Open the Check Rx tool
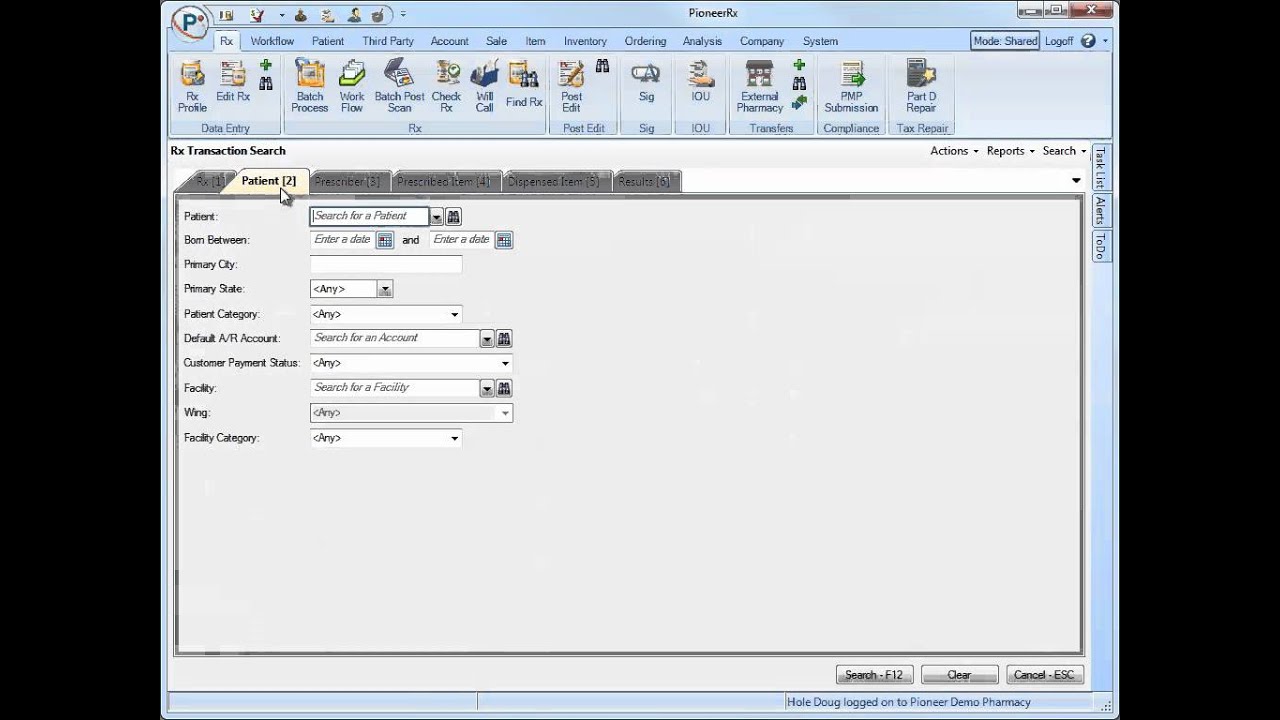 [x=446, y=86]
